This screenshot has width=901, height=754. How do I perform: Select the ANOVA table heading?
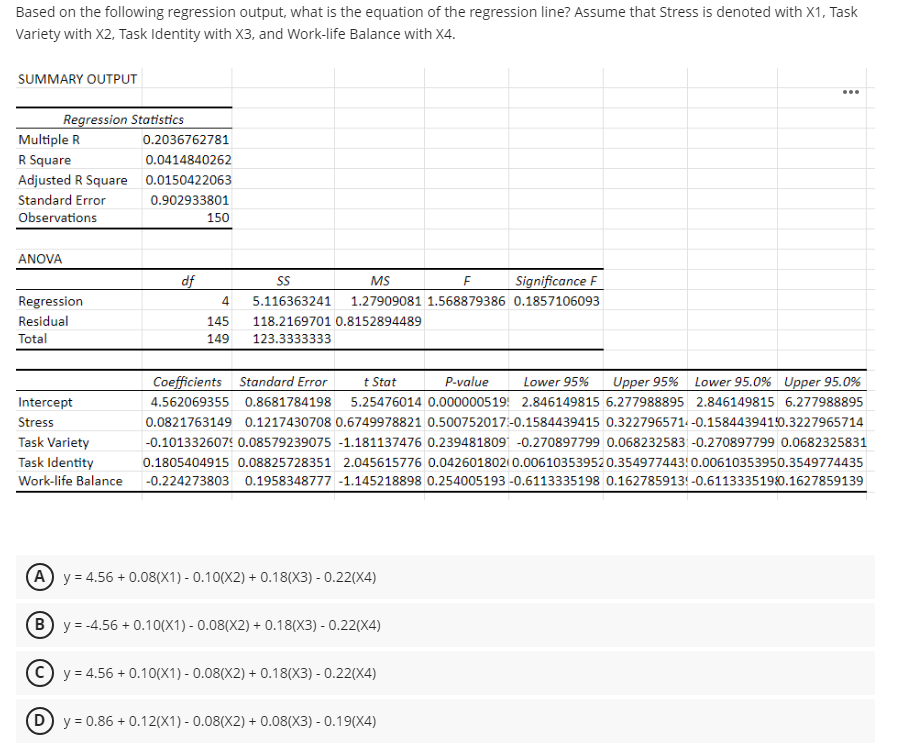pos(39,258)
